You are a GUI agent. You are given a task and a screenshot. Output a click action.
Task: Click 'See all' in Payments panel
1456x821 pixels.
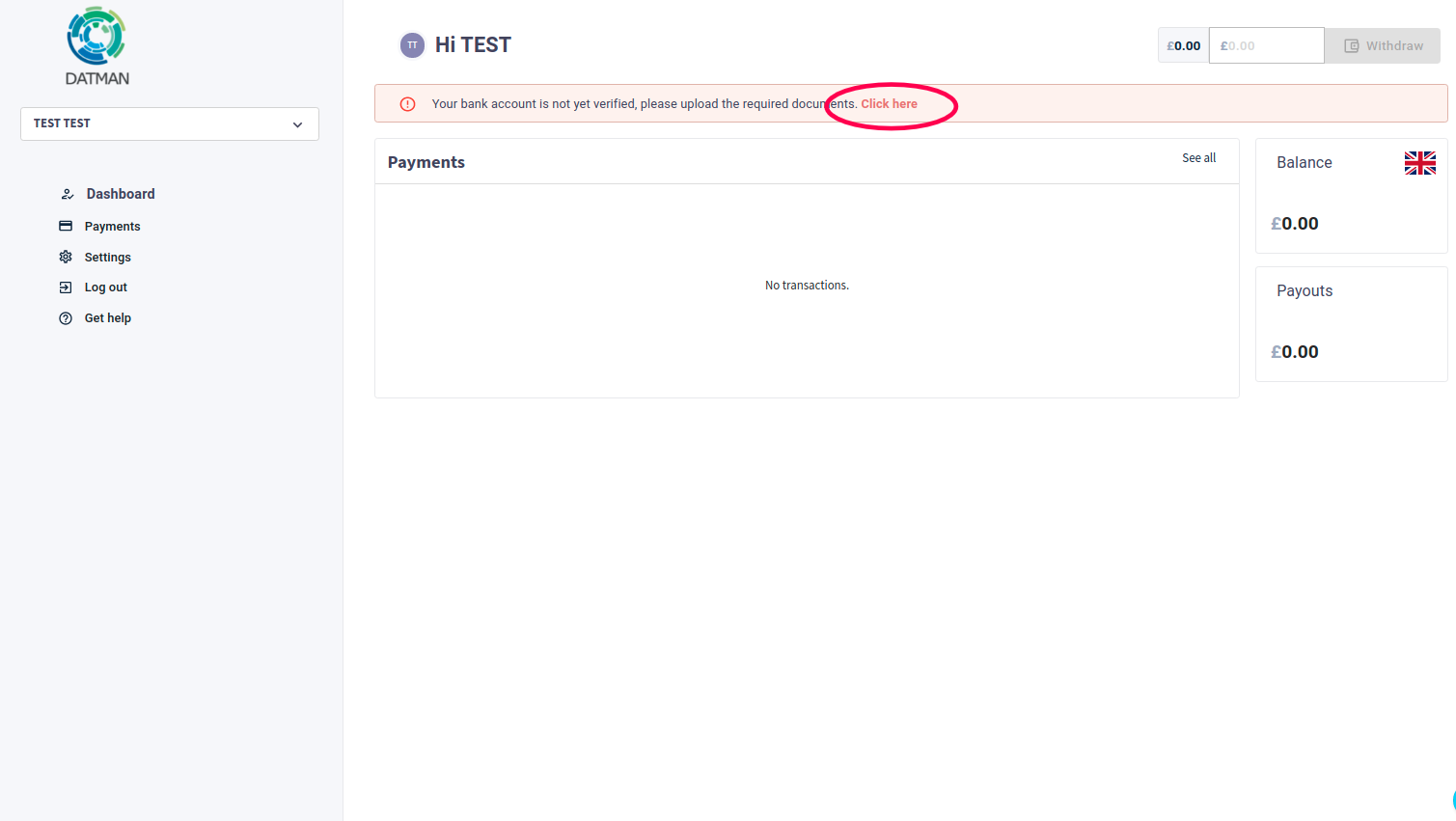1198,158
